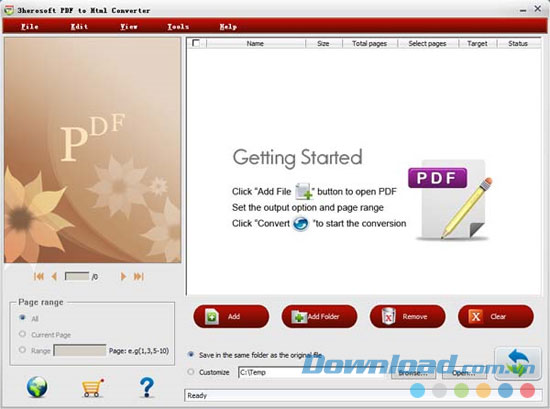The width and height of the screenshot is (550, 409).
Task: Click the Size column header
Action: coord(323,43)
